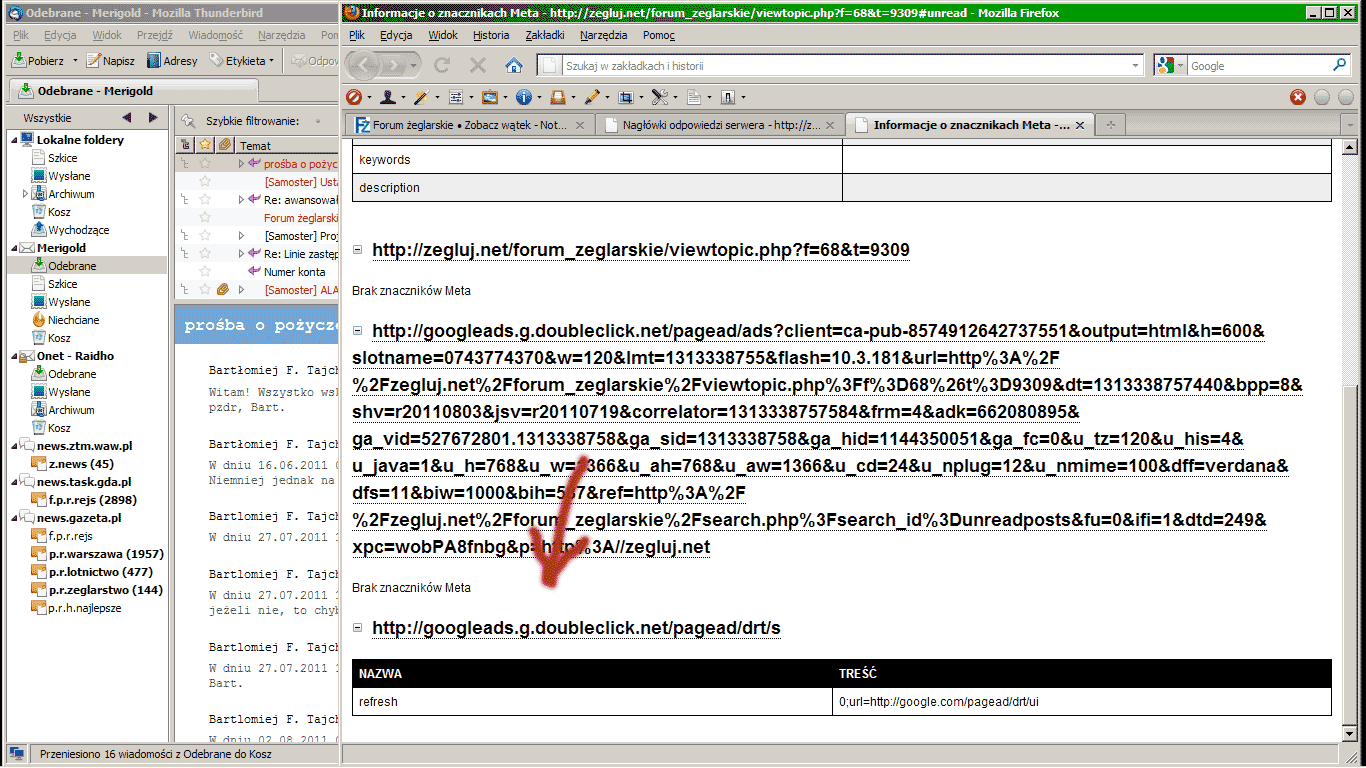
Task: Switch to Nagłówki odpowiedzi serwera tab
Action: click(x=719, y=125)
